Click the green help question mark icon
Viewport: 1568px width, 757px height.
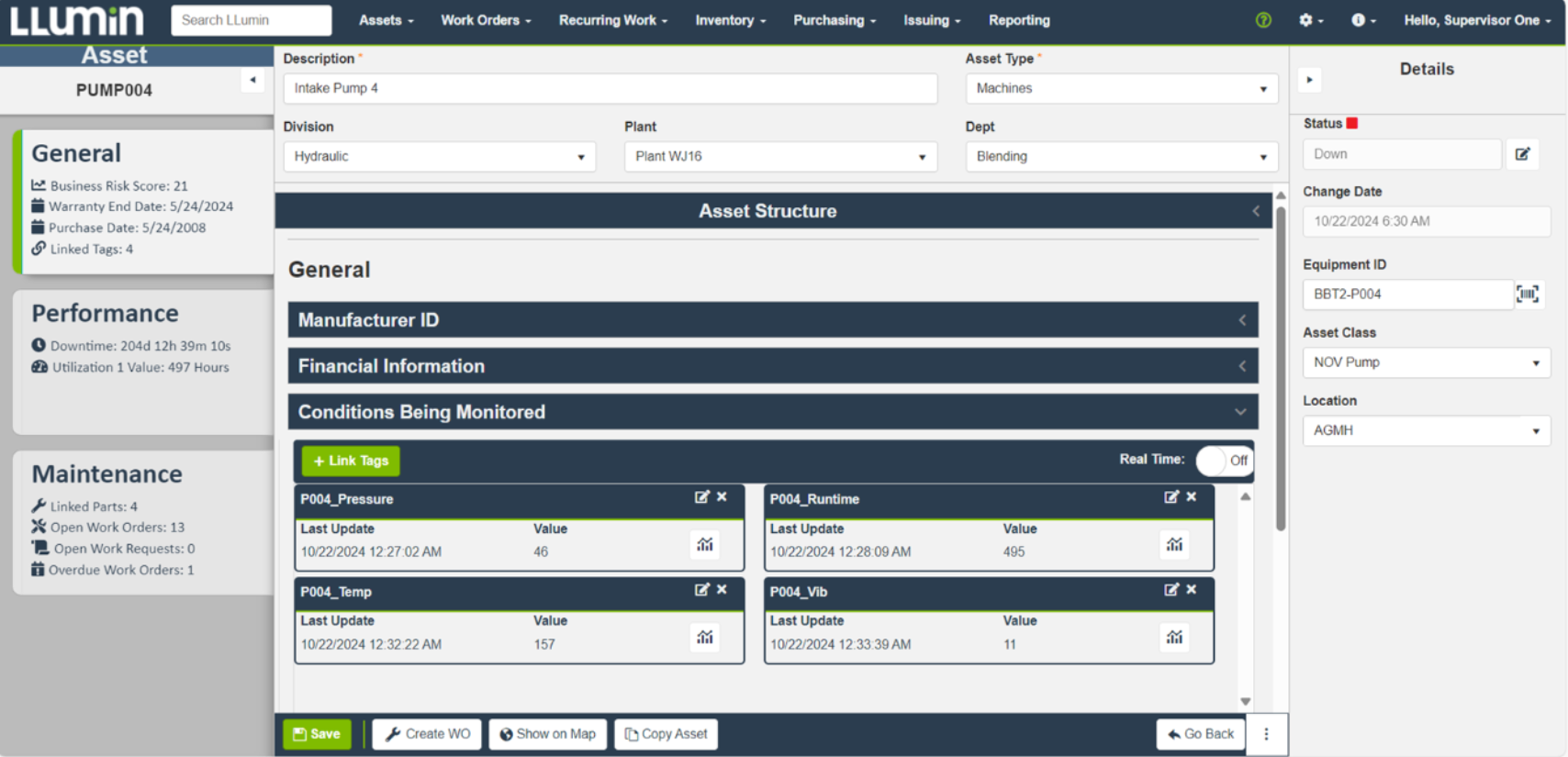pyautogui.click(x=1263, y=20)
